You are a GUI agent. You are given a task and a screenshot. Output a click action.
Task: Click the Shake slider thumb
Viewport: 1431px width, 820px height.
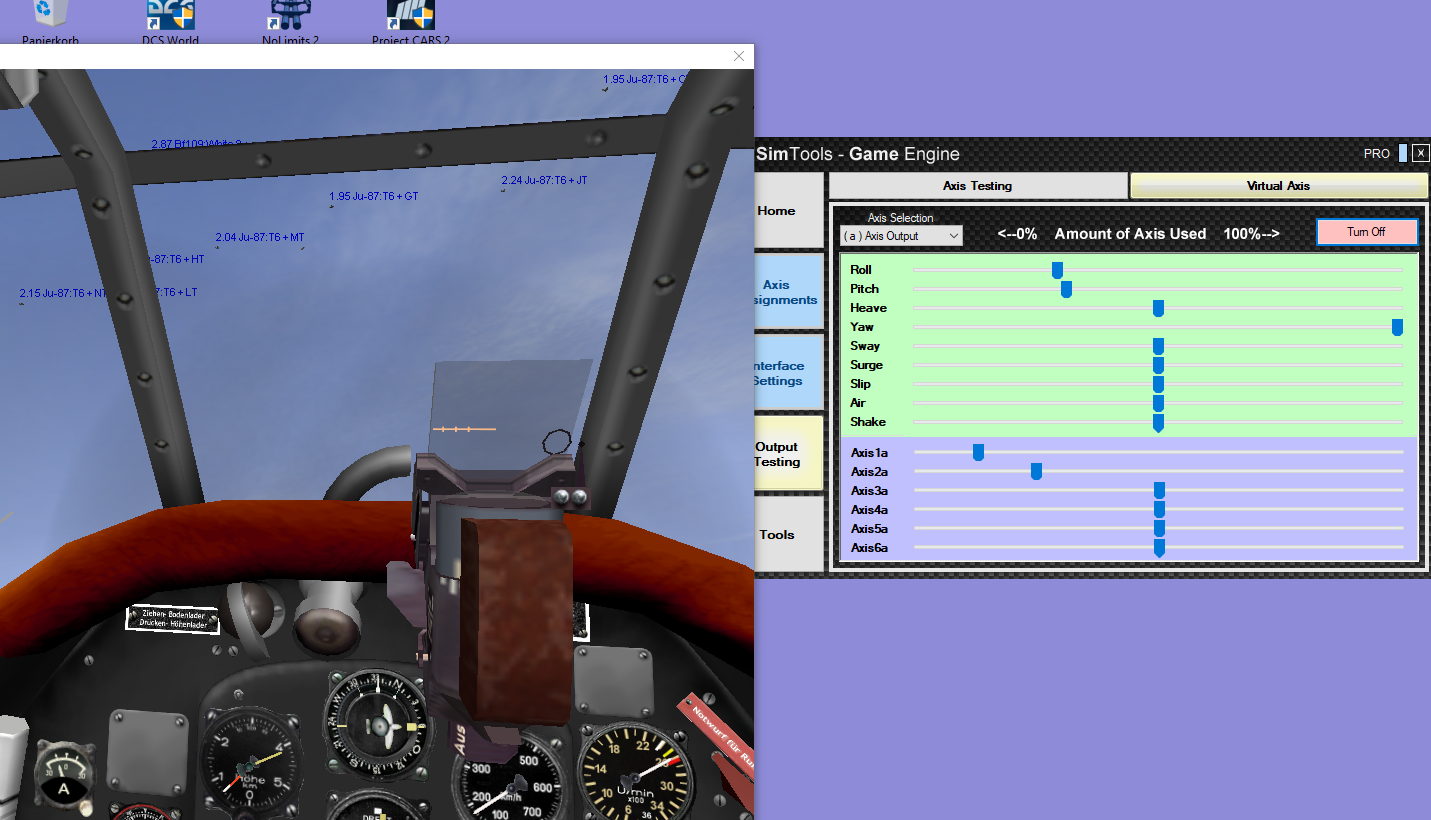[x=1158, y=423]
